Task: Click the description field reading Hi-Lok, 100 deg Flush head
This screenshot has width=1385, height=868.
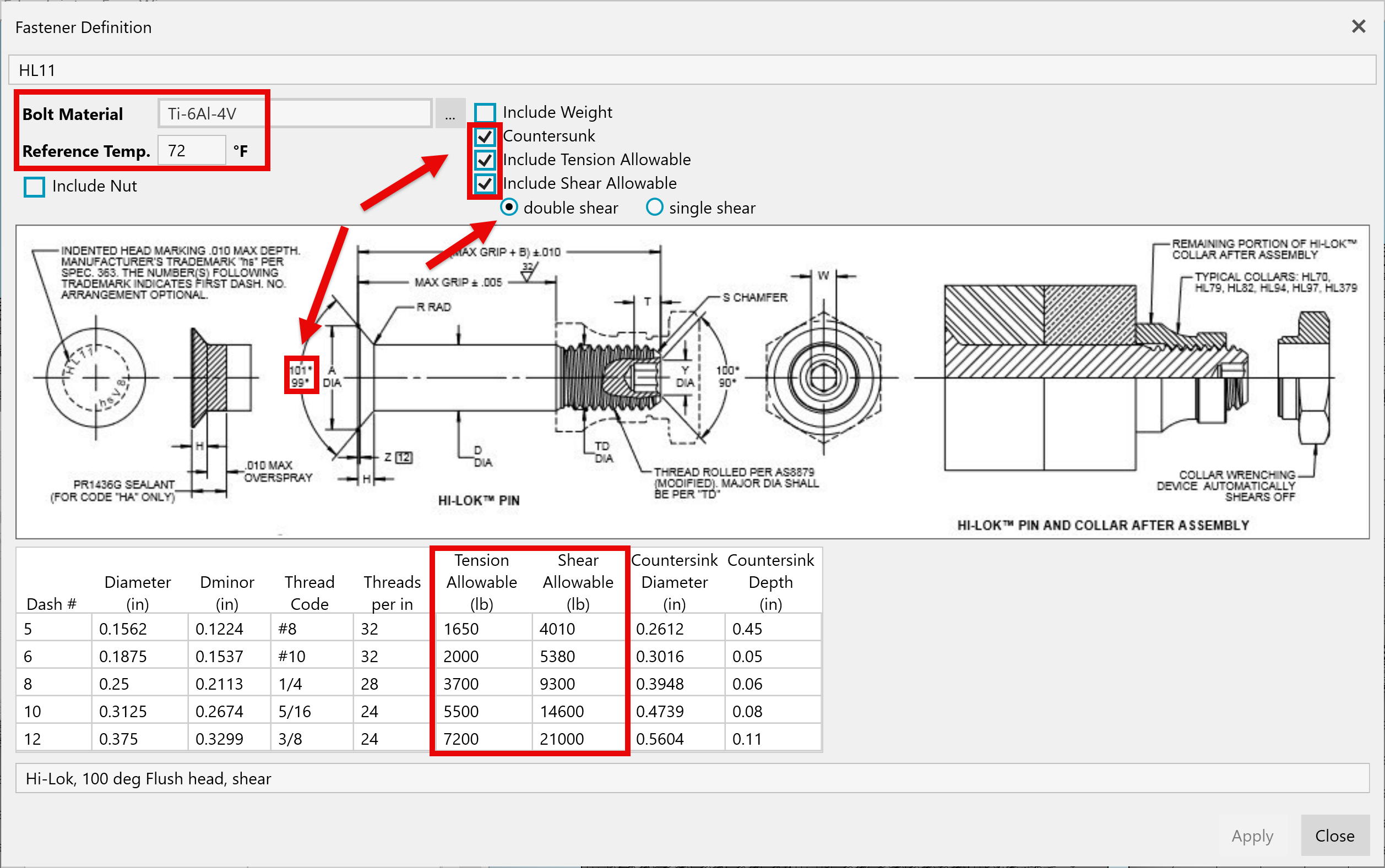Action: [x=692, y=778]
